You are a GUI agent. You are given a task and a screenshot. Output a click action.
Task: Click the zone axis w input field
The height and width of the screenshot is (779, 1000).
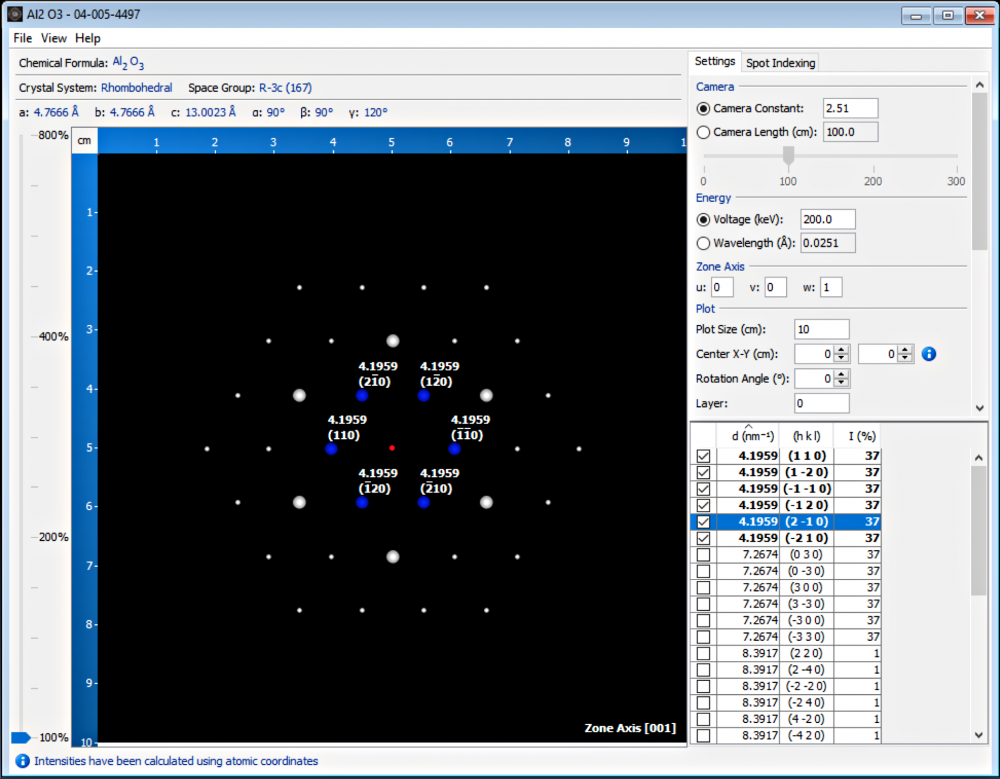point(831,287)
